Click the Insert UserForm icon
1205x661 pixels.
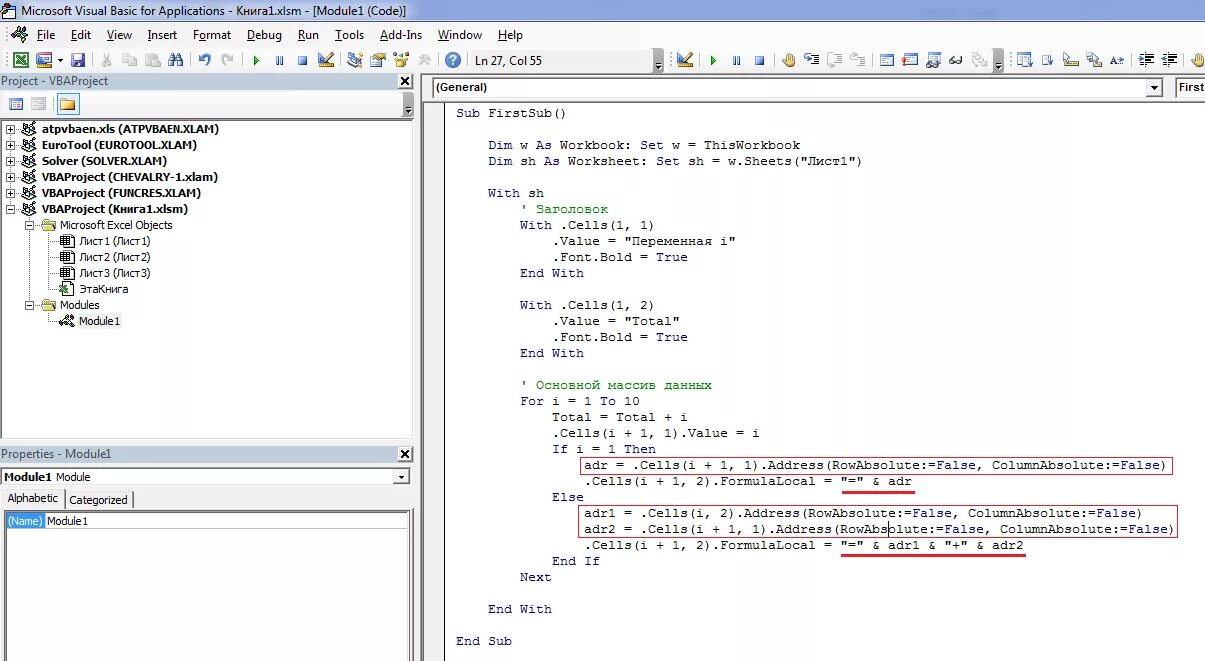(44, 60)
